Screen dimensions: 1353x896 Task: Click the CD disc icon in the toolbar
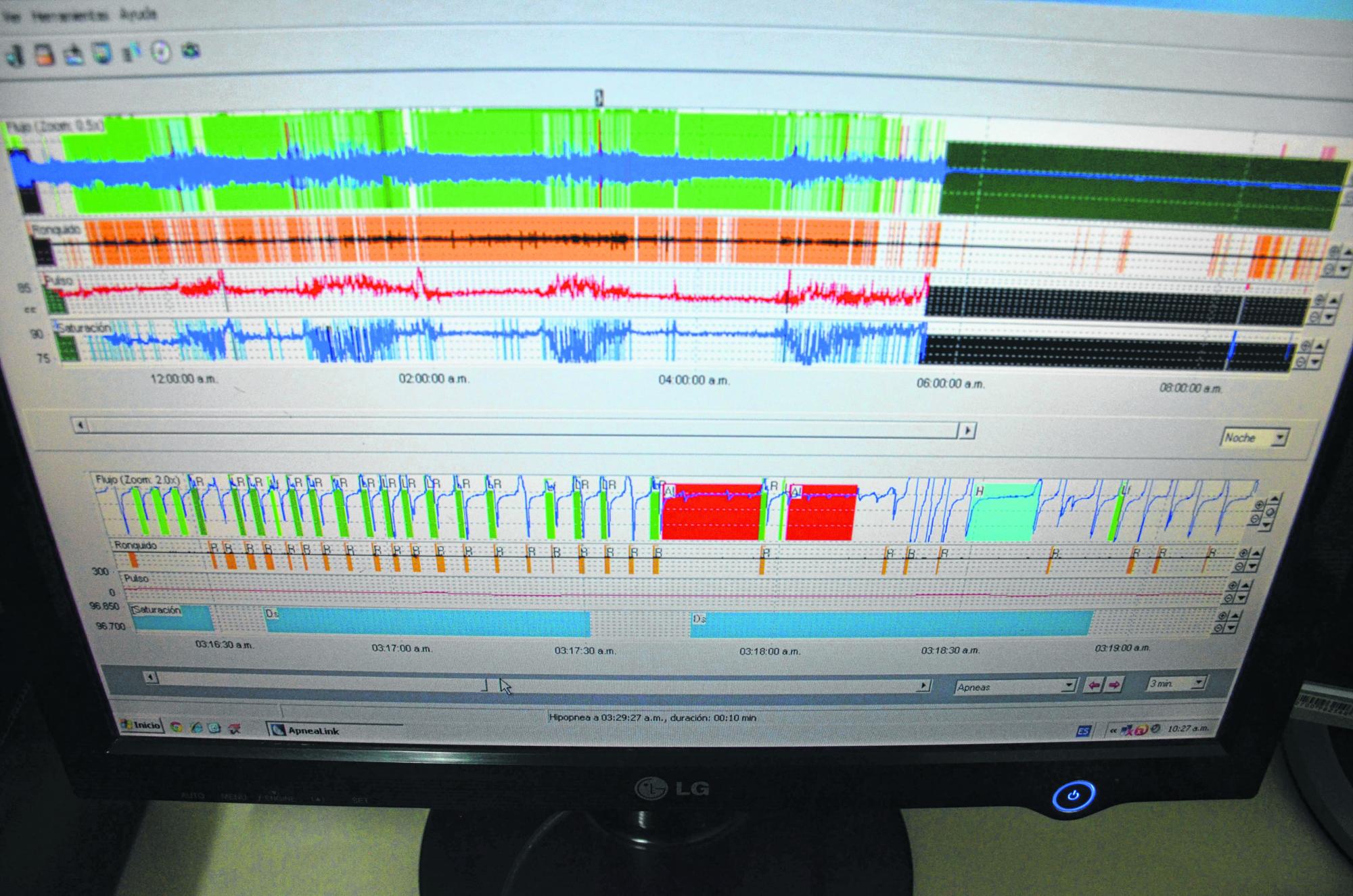[x=161, y=52]
